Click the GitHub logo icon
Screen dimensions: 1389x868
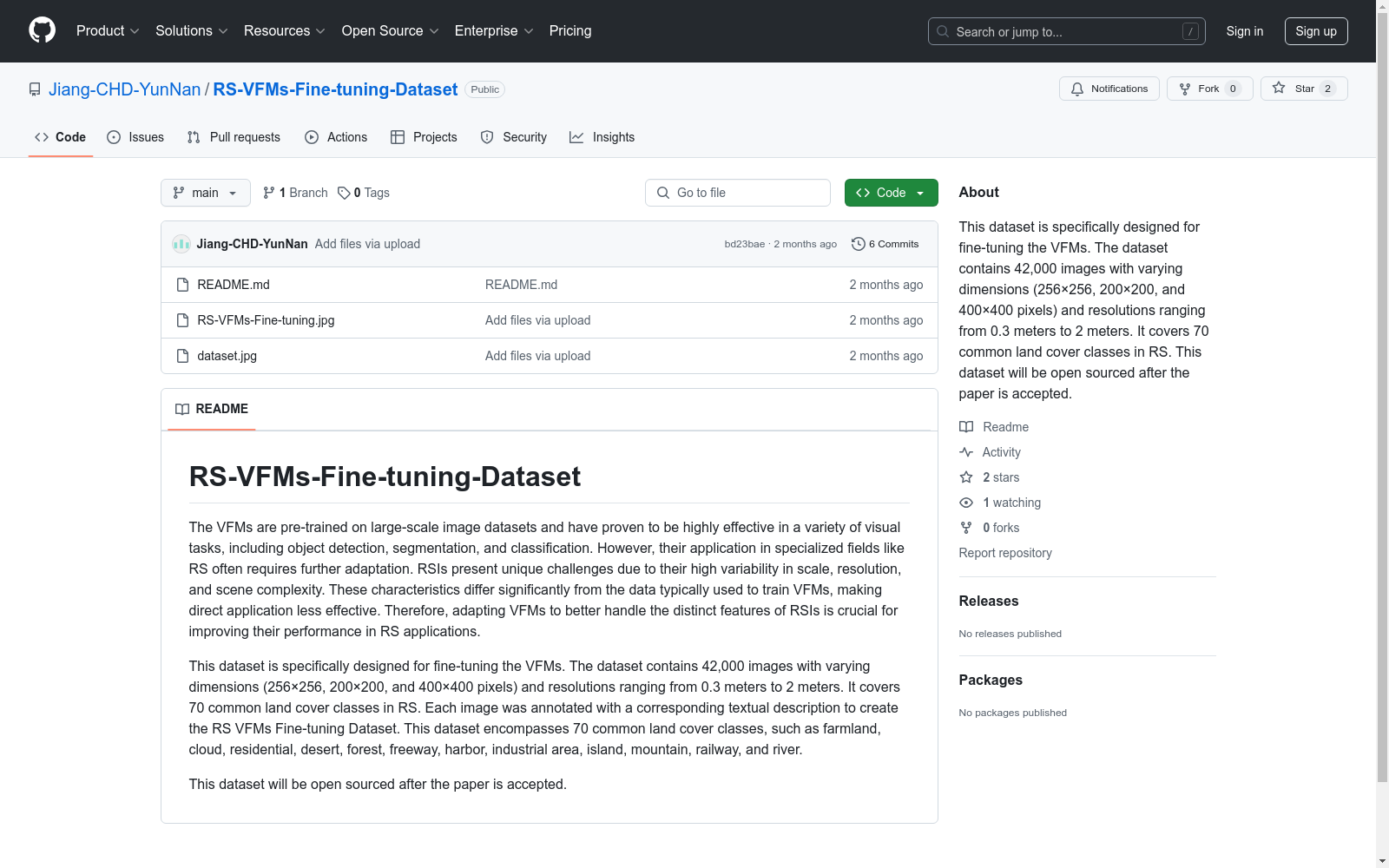tap(42, 30)
